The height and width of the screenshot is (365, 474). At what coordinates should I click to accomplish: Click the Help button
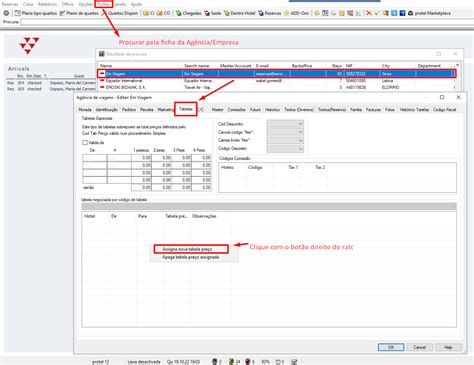(448, 347)
